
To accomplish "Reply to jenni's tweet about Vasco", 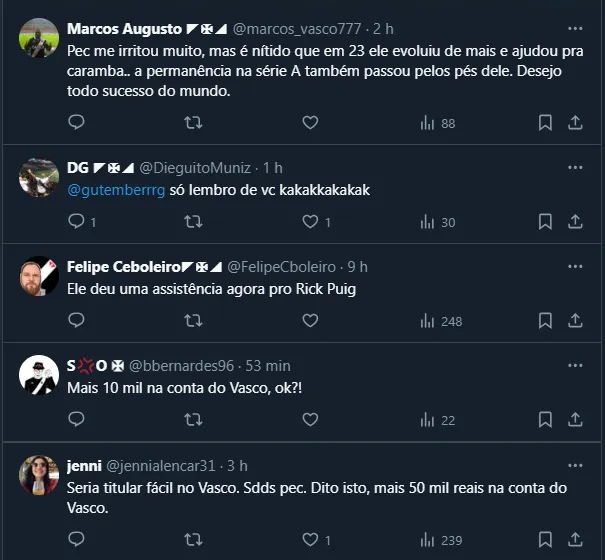I will coord(77,540).
